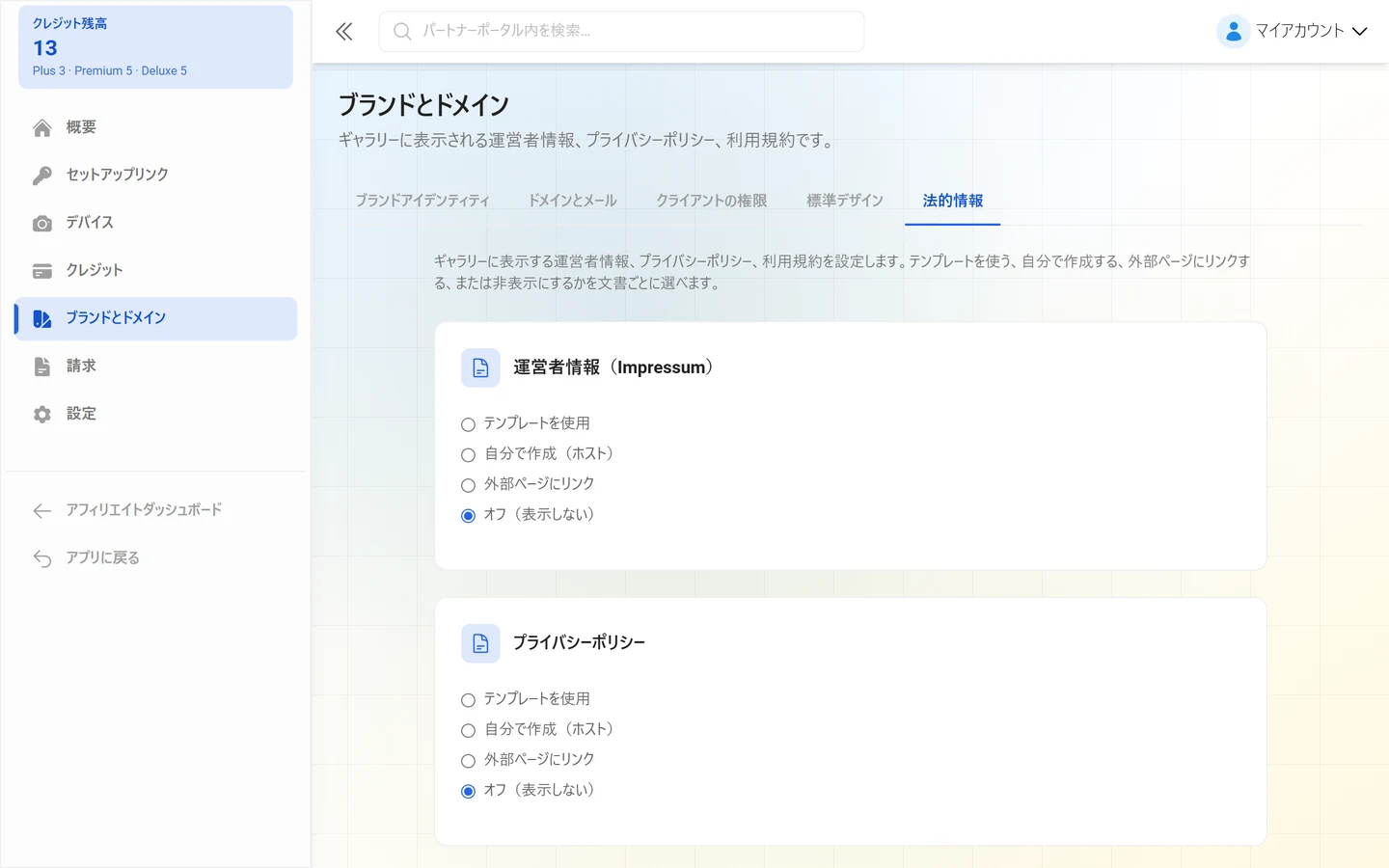Open アフィリエイトダッシュボード link
Image resolution: width=1389 pixels, height=868 pixels.
coord(155,510)
